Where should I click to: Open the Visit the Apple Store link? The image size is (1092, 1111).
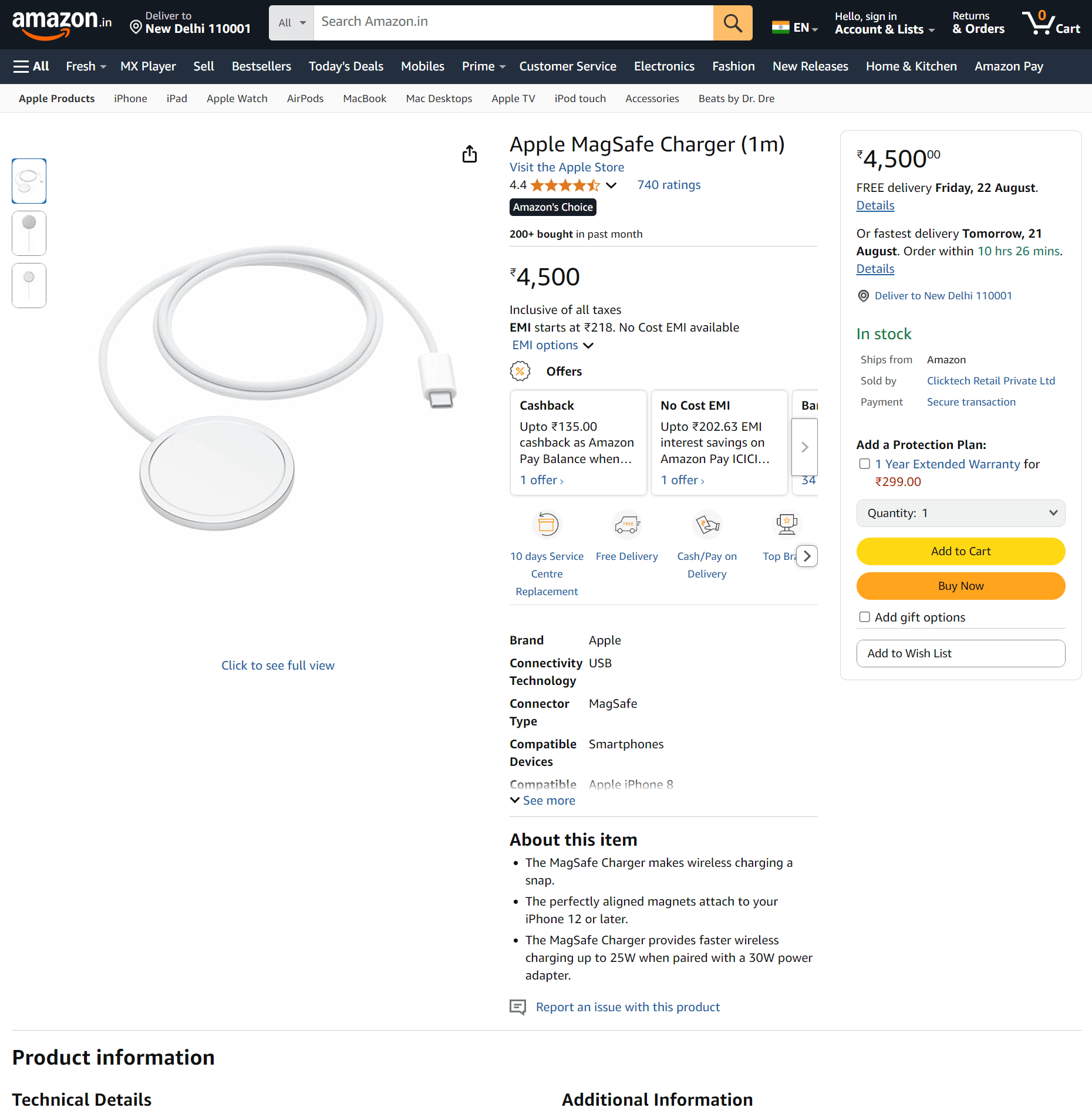[567, 167]
